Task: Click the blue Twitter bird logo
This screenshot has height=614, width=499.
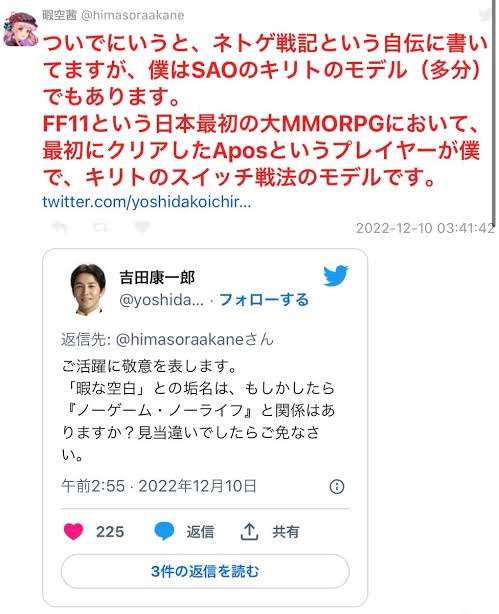Action: point(336,276)
